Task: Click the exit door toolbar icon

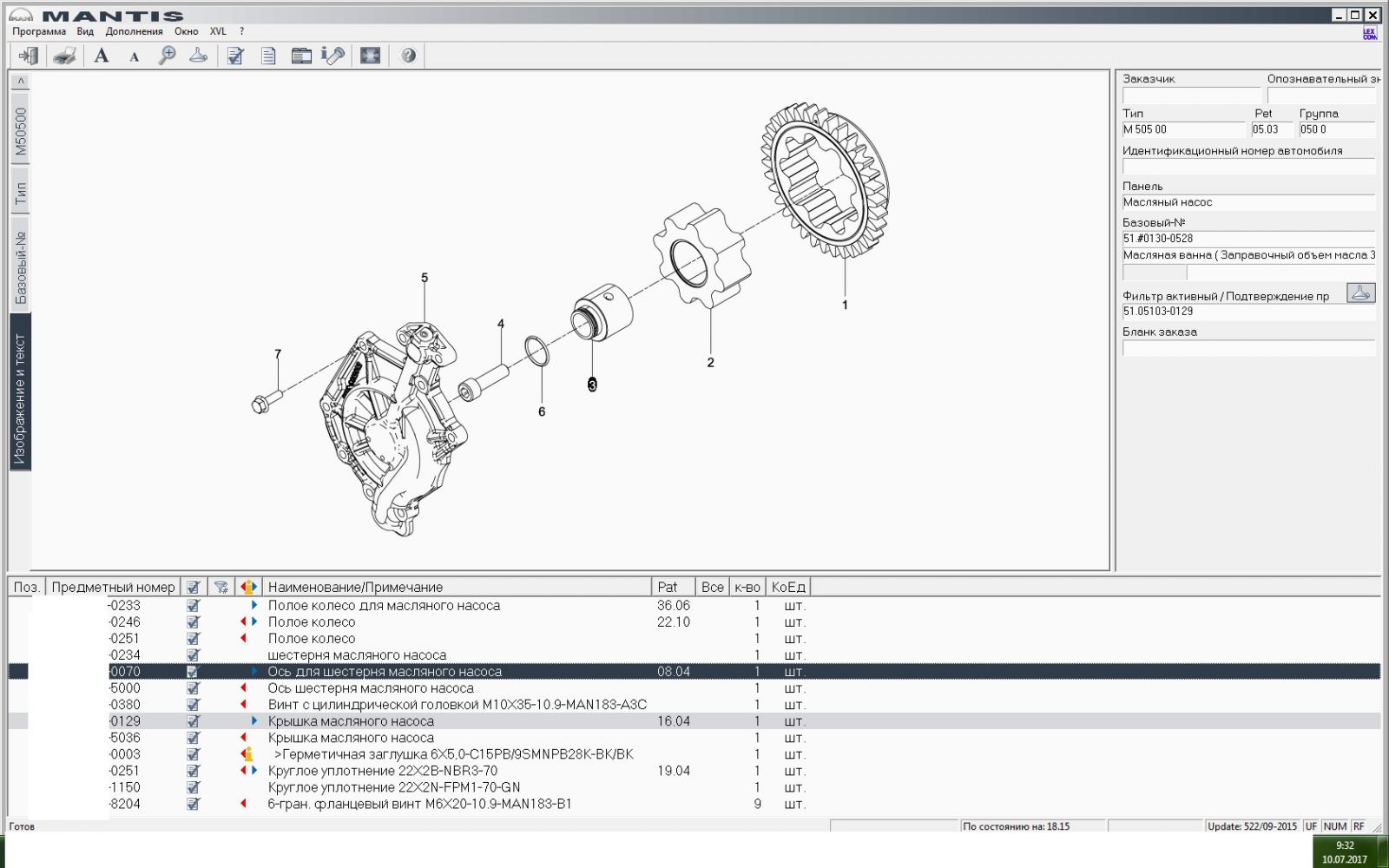Action: [29, 56]
